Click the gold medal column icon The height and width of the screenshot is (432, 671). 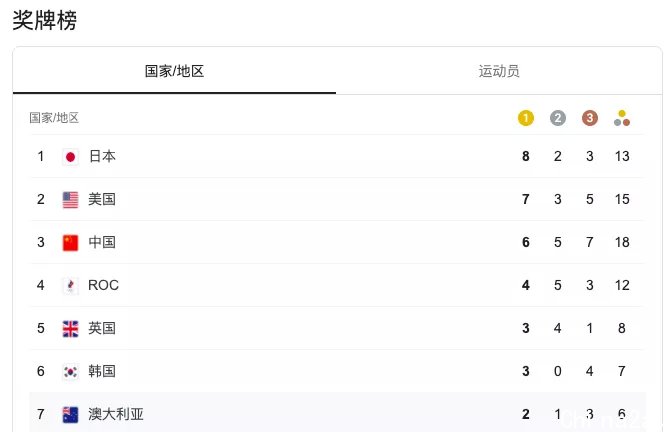pyautogui.click(x=526, y=118)
